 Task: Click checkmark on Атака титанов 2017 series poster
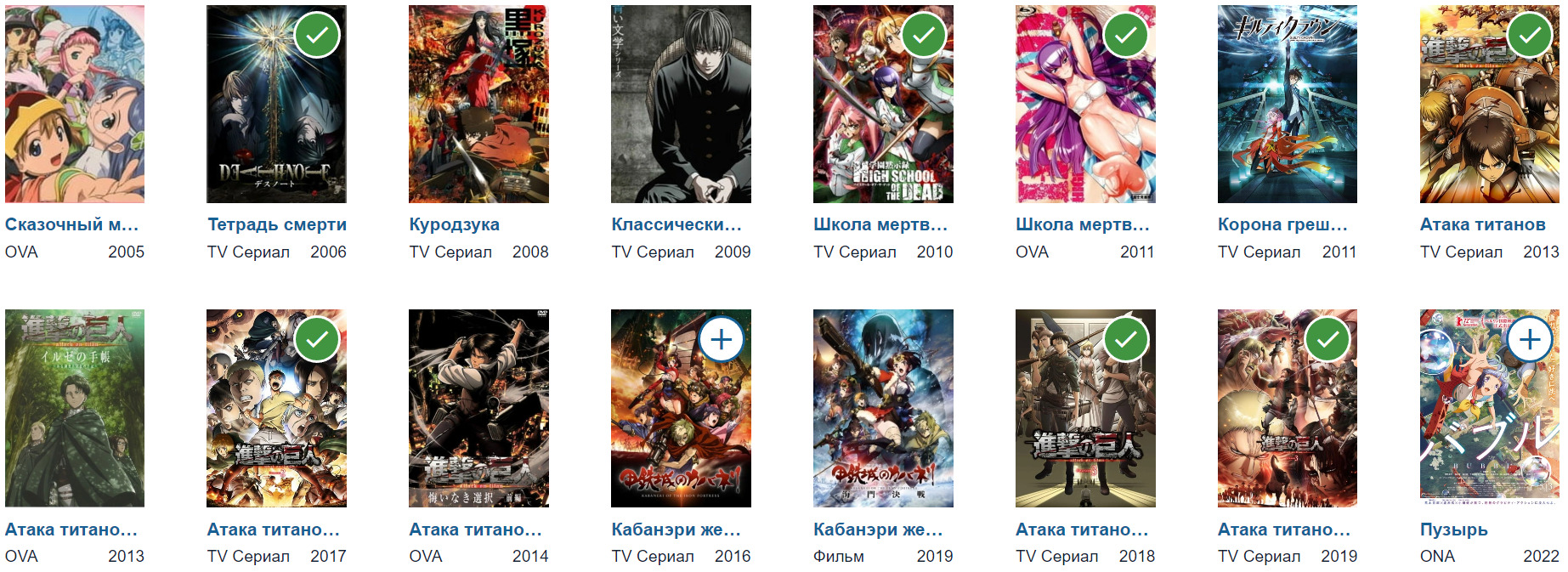point(317,340)
